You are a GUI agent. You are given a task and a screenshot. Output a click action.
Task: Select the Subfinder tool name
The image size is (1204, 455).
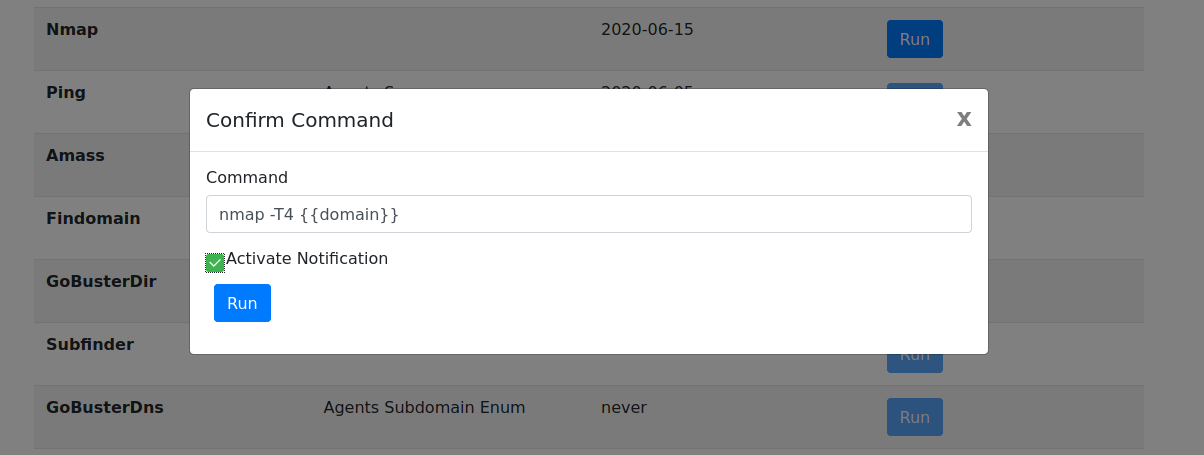tap(90, 344)
